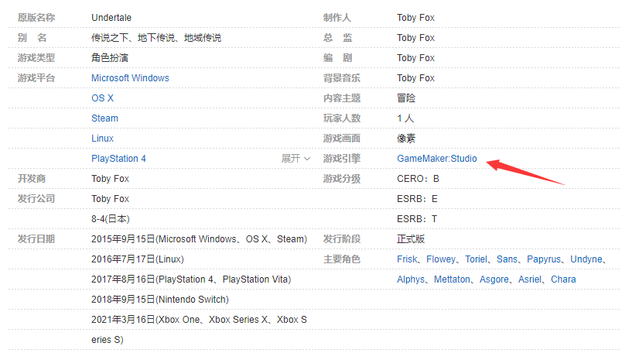639x360 pixels.
Task: Open the Asgore character link
Action: pyautogui.click(x=494, y=279)
